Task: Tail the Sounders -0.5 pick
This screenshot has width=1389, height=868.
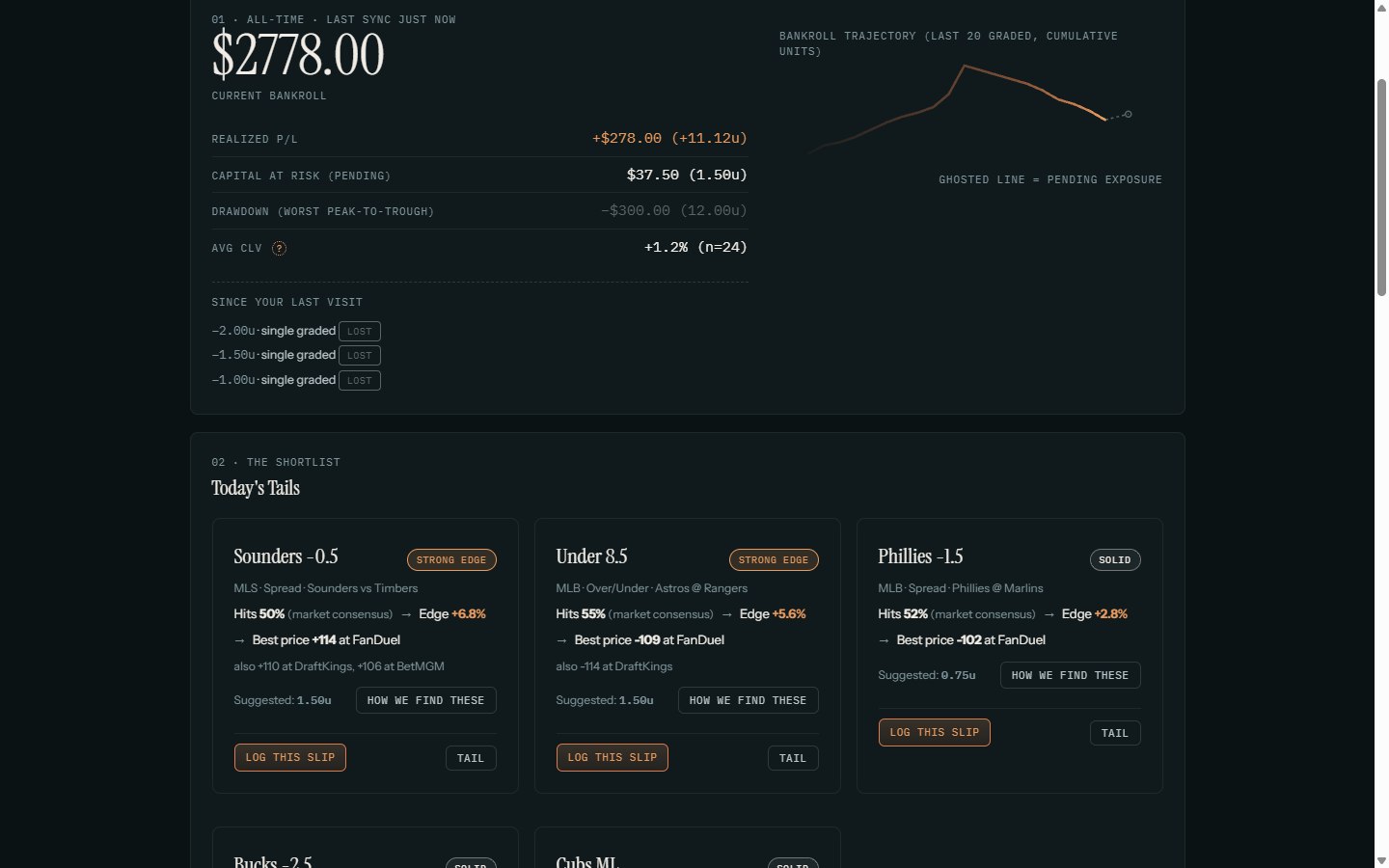Action: coord(471,758)
